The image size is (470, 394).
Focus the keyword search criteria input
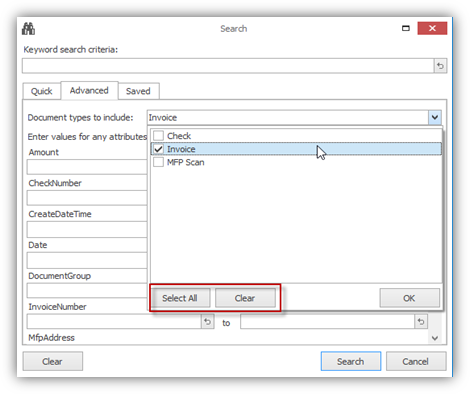pos(228,66)
